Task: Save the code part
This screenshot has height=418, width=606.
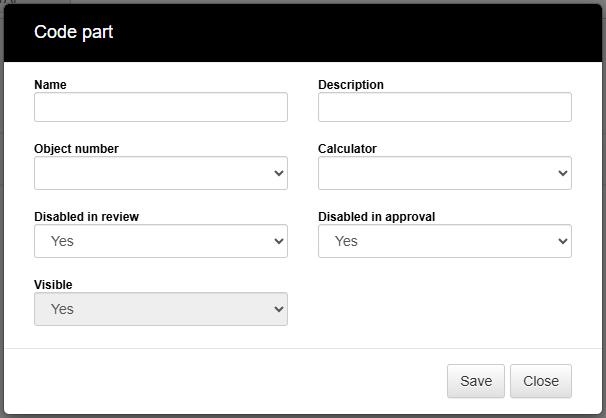Action: (x=476, y=381)
